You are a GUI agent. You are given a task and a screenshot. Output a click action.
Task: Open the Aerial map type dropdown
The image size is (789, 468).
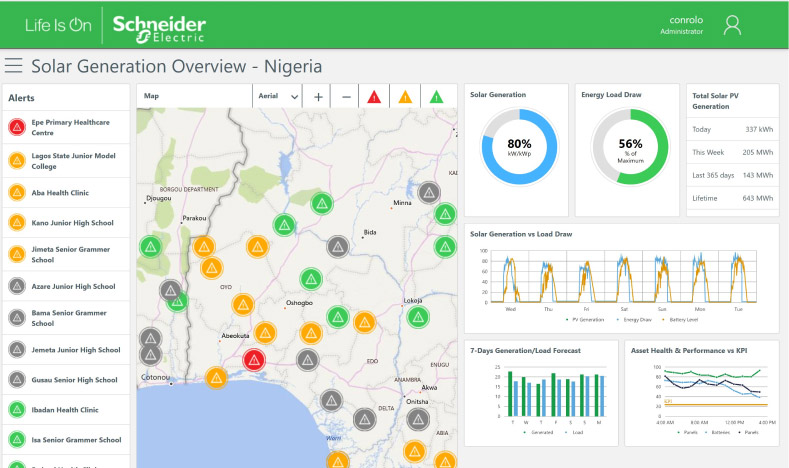click(x=278, y=97)
